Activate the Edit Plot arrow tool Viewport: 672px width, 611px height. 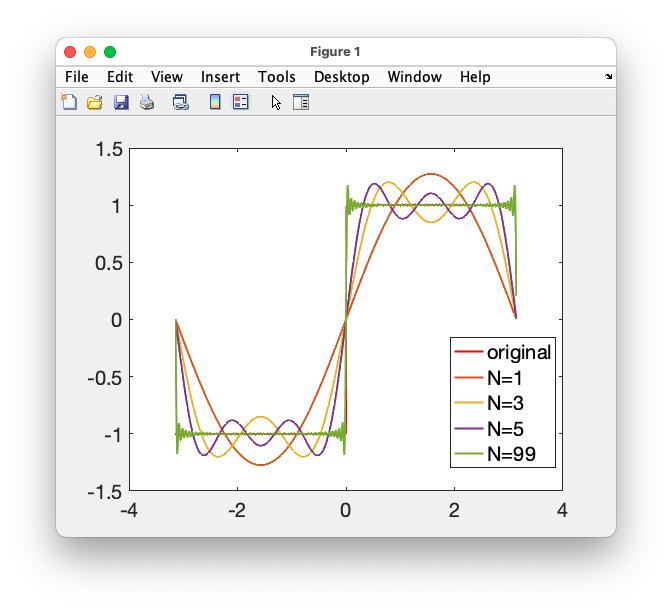click(x=276, y=103)
